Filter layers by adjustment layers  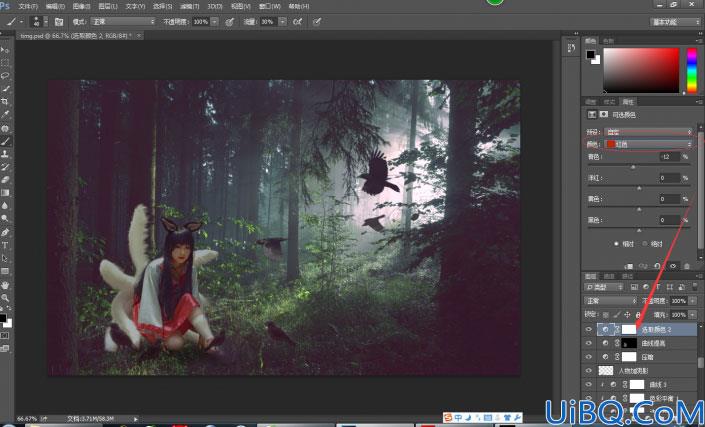646,287
